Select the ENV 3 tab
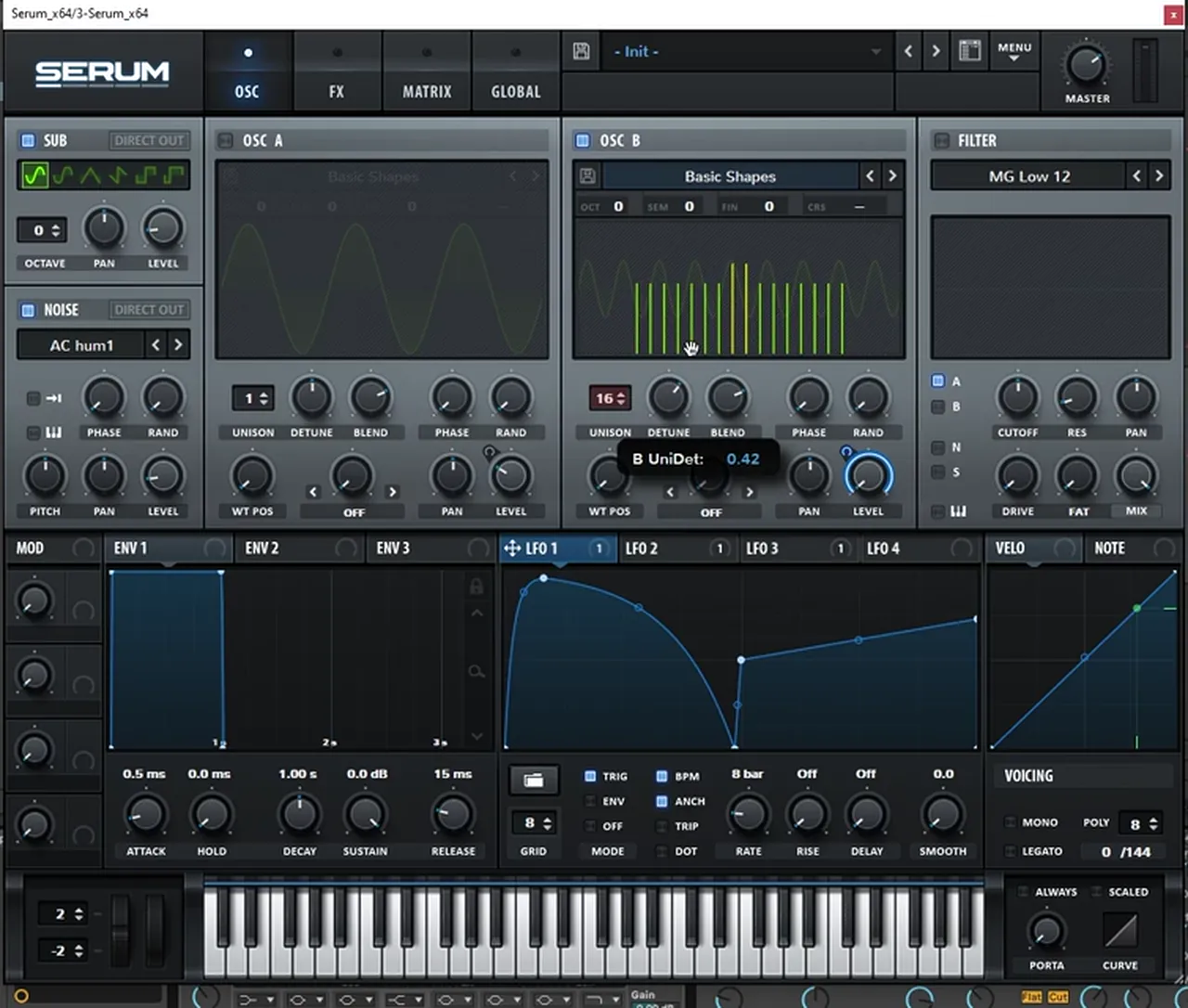The height and width of the screenshot is (1008, 1188). tap(431, 549)
